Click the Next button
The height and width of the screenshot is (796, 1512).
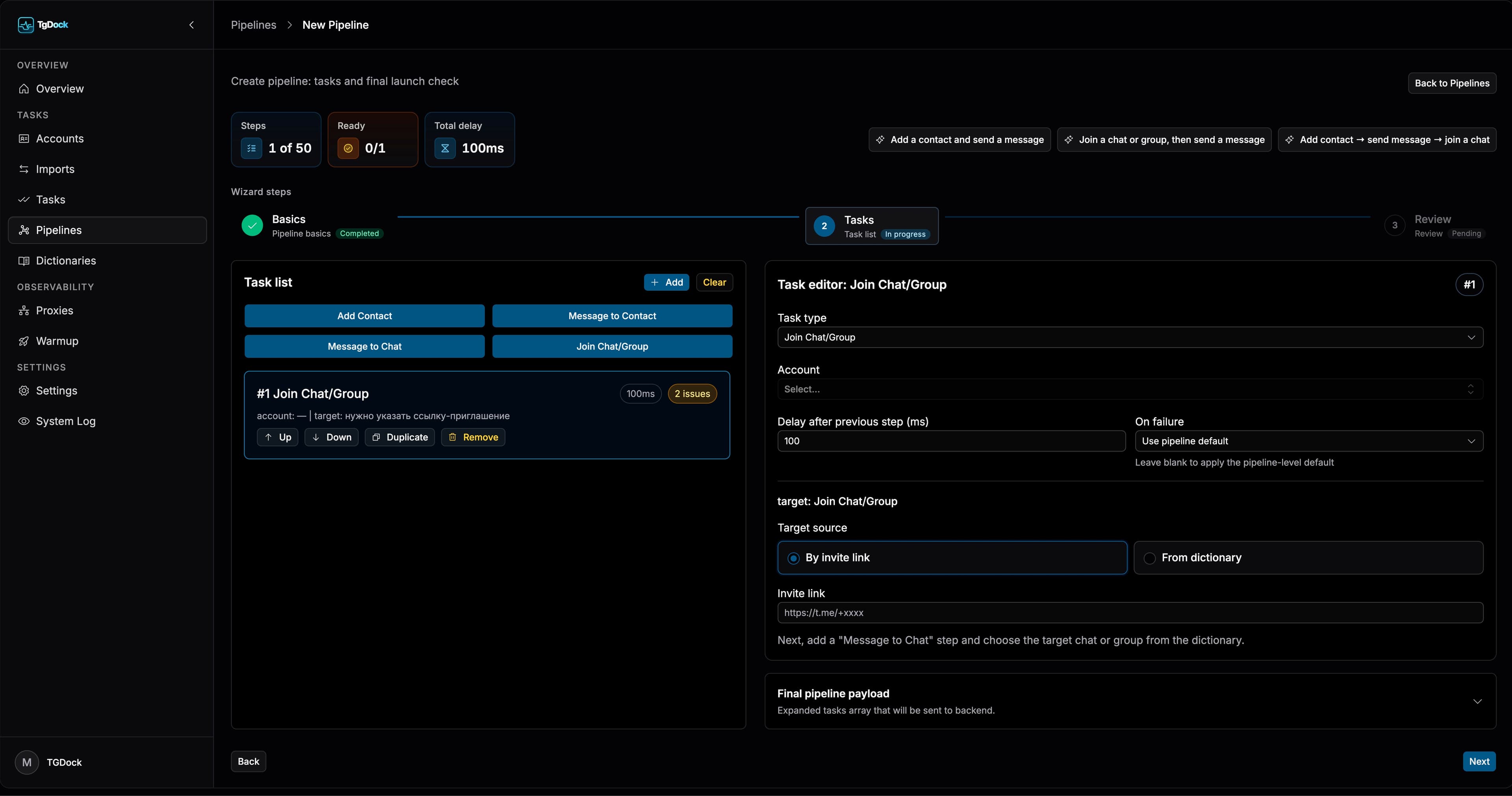[x=1479, y=761]
